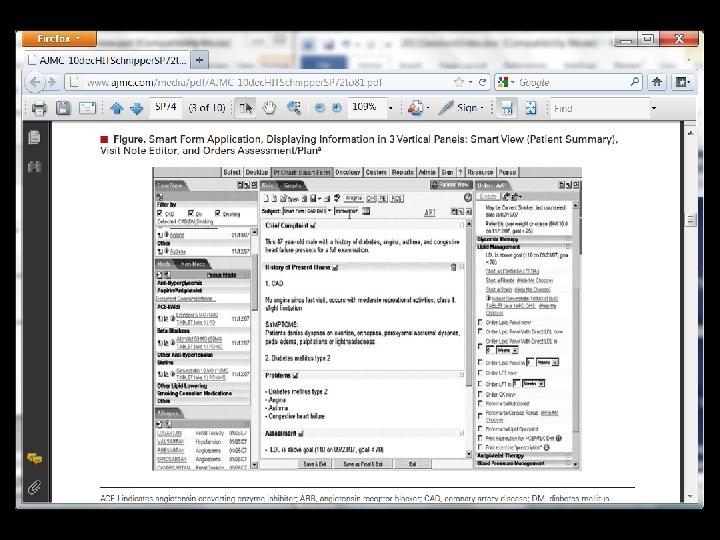Open the binoculars search panel icon
The height and width of the screenshot is (540, 720).
point(34,167)
